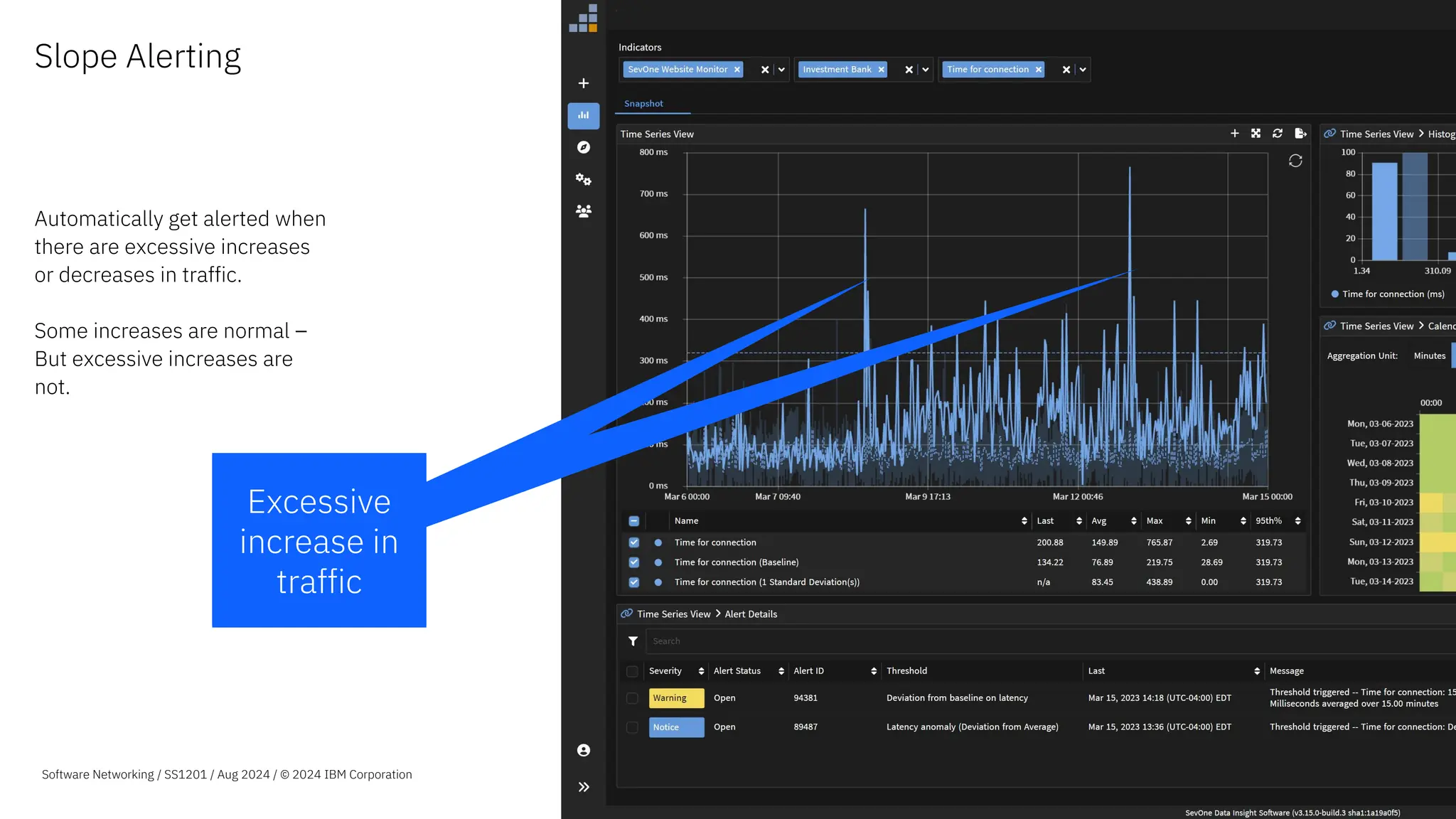The image size is (1456, 819).
Task: Check the Warning alert row checkbox
Action: click(632, 698)
